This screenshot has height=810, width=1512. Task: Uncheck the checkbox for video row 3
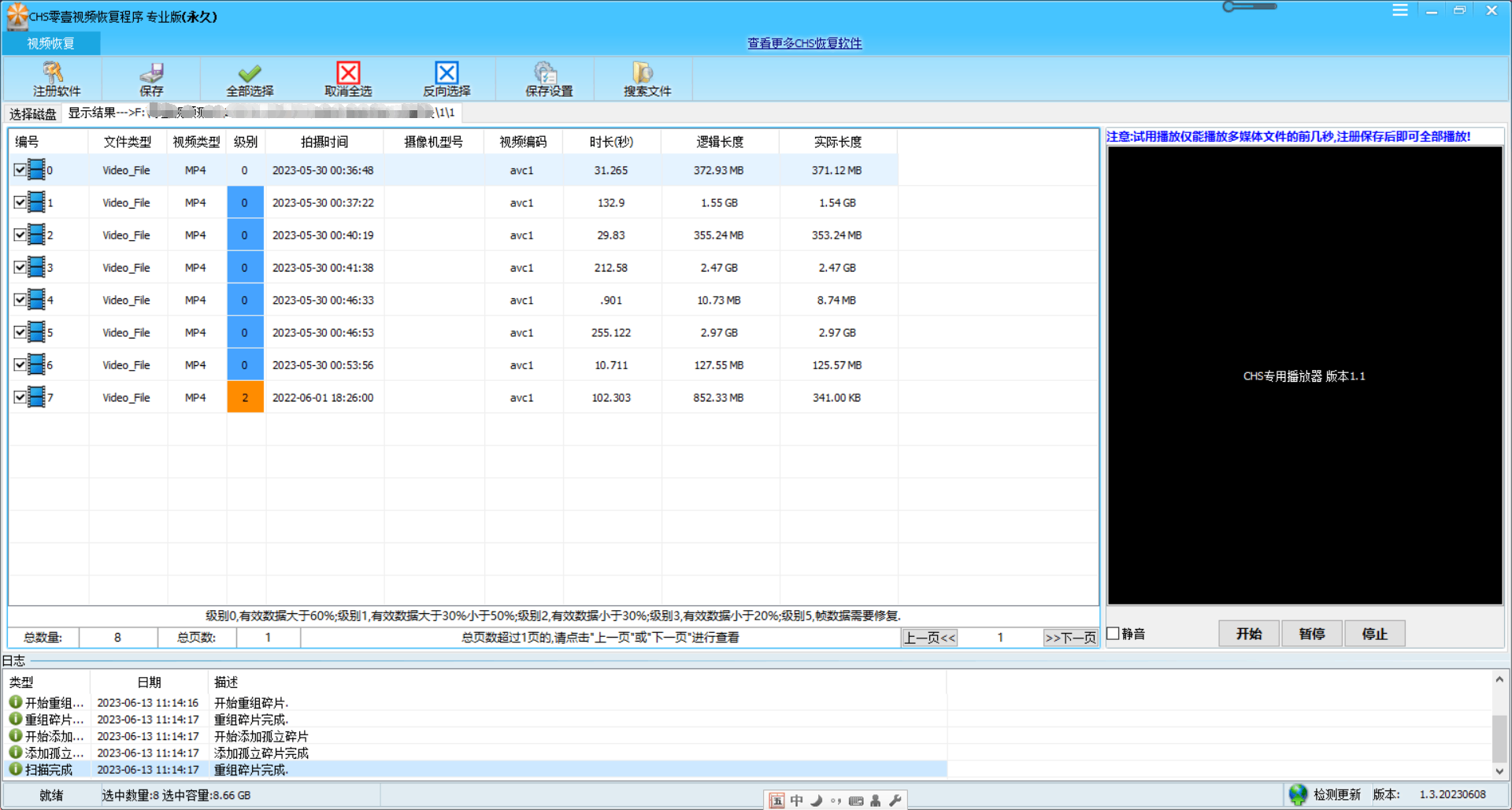point(20,267)
